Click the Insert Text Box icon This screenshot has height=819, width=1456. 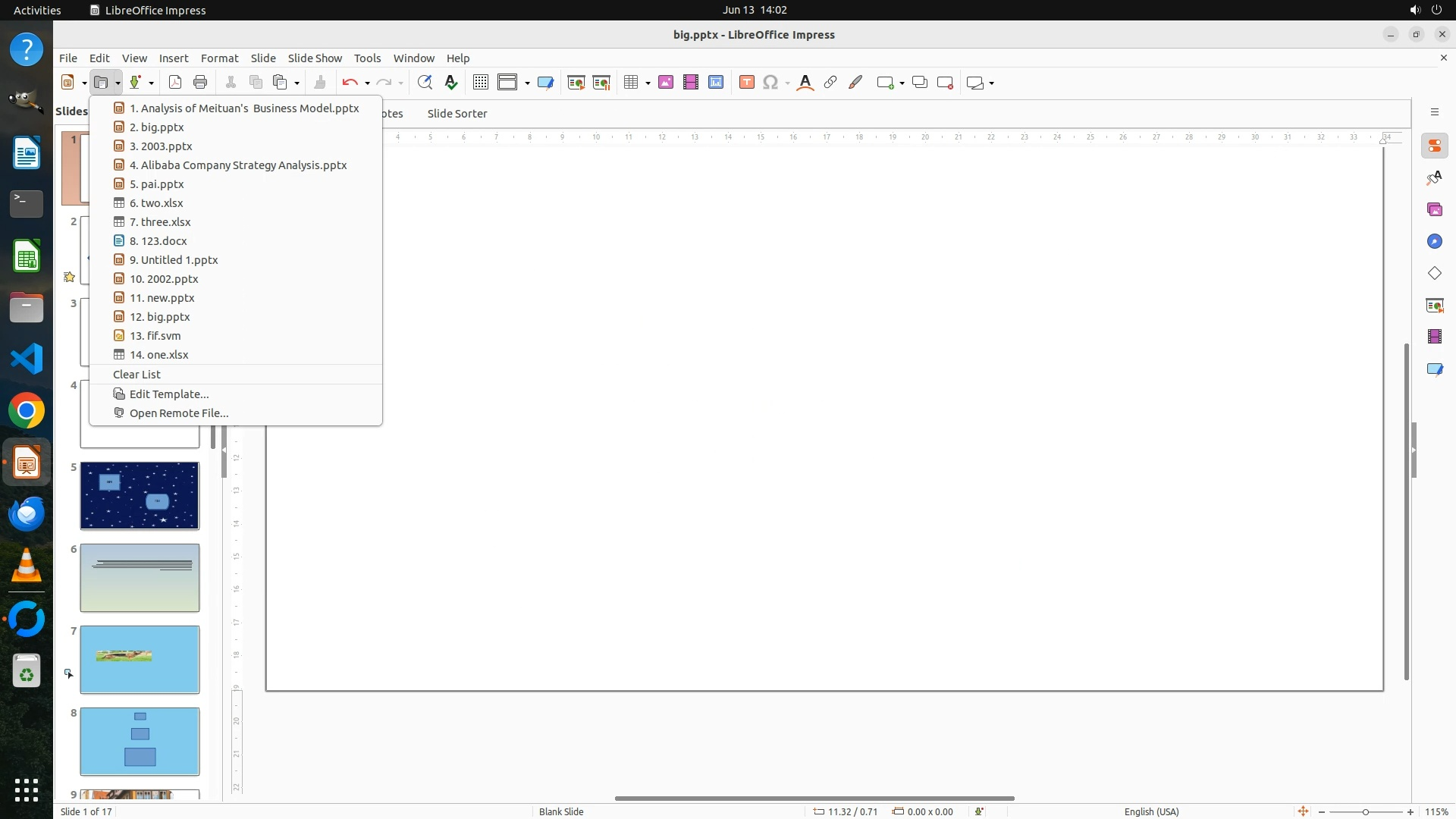click(747, 83)
